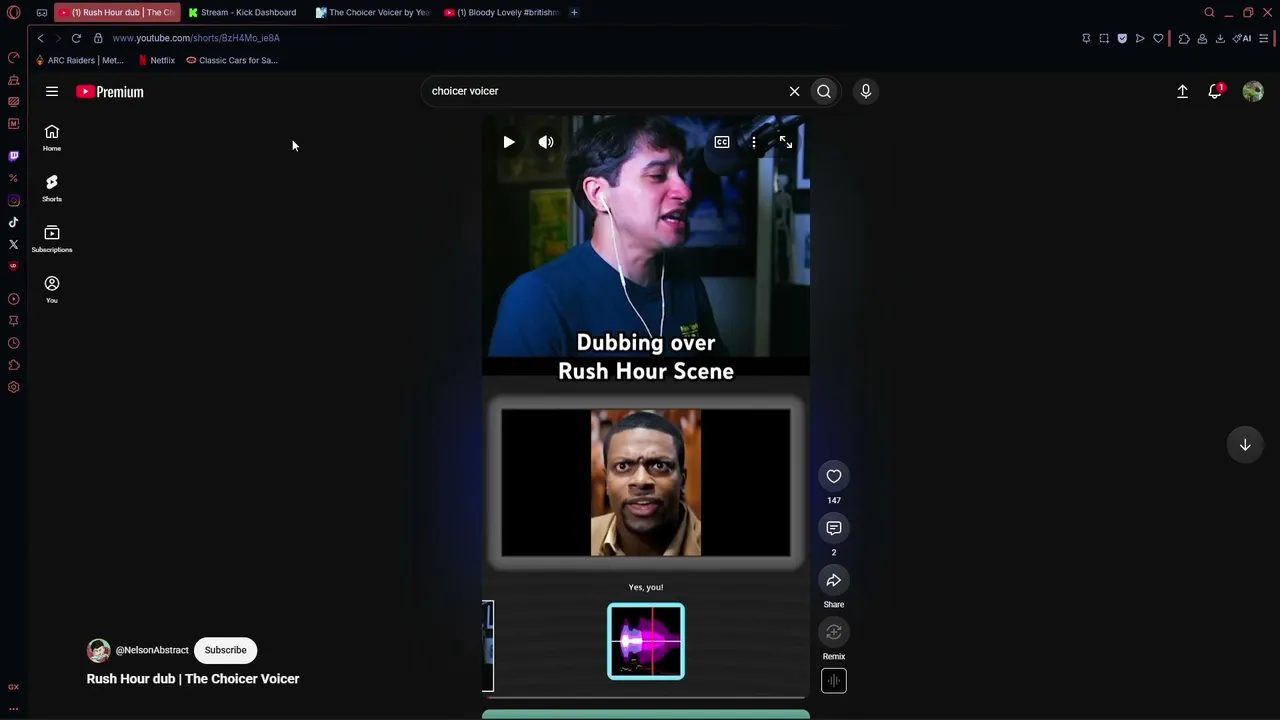Open the Short's sound icon page
The height and width of the screenshot is (720, 1280).
pos(834,681)
